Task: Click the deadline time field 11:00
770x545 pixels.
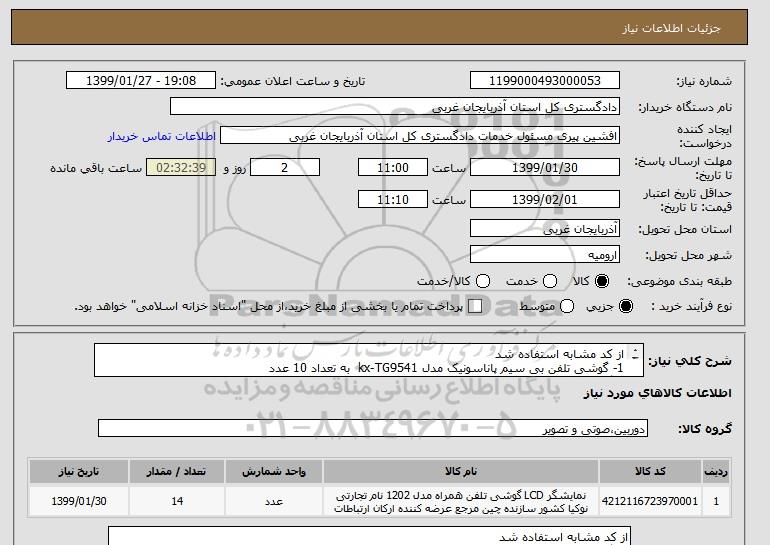Action: click(x=393, y=167)
